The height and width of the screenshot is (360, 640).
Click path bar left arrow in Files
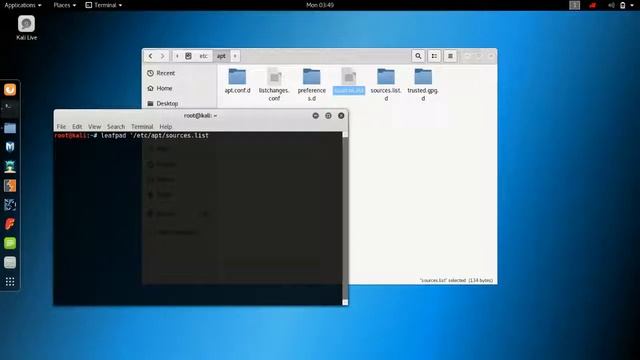point(177,56)
